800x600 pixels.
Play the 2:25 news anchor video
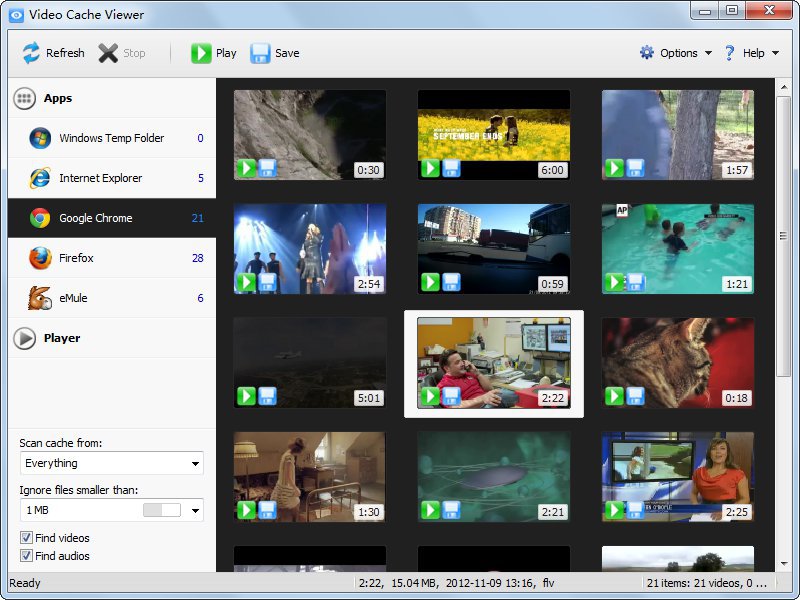(614, 510)
